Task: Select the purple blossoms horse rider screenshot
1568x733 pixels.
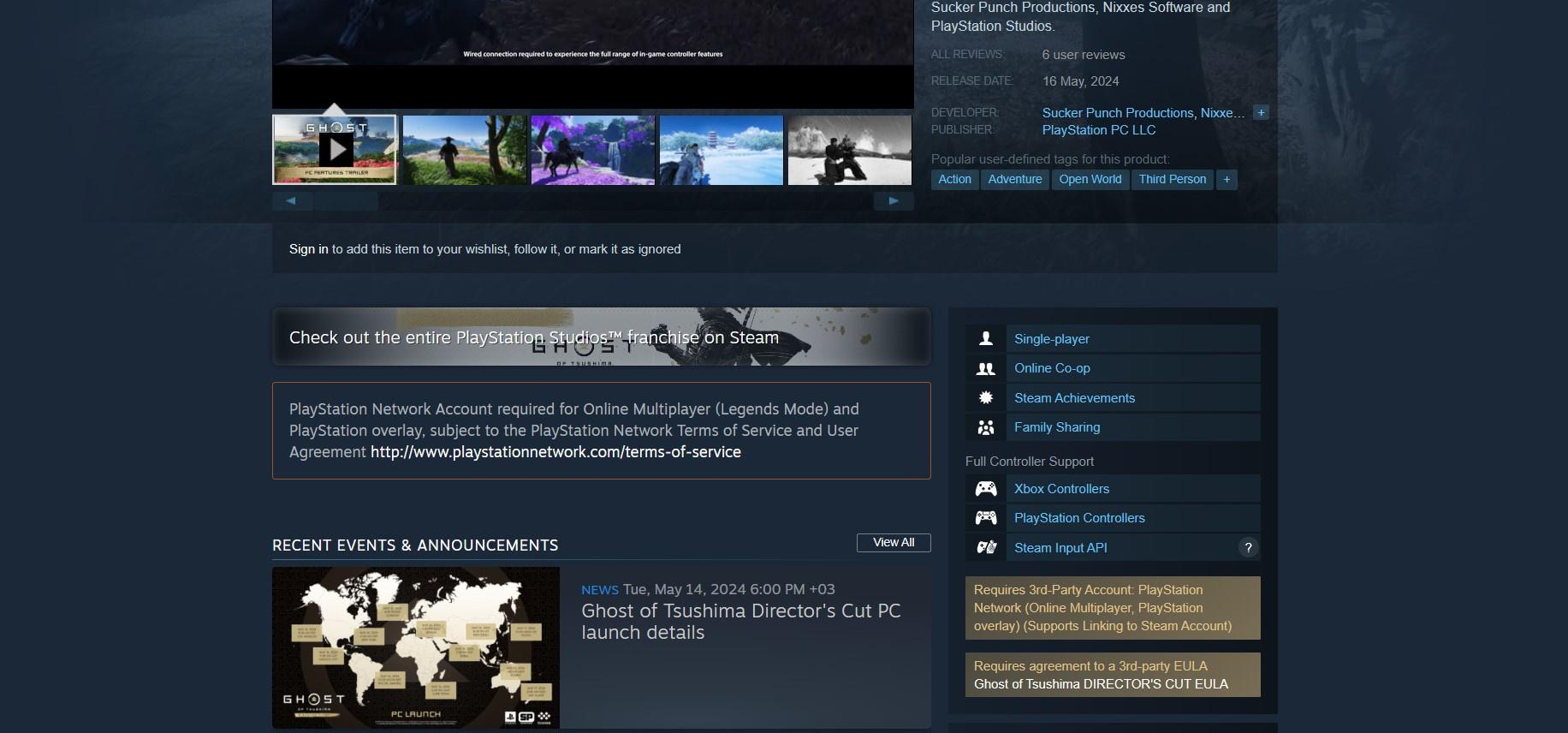Action: tap(593, 150)
